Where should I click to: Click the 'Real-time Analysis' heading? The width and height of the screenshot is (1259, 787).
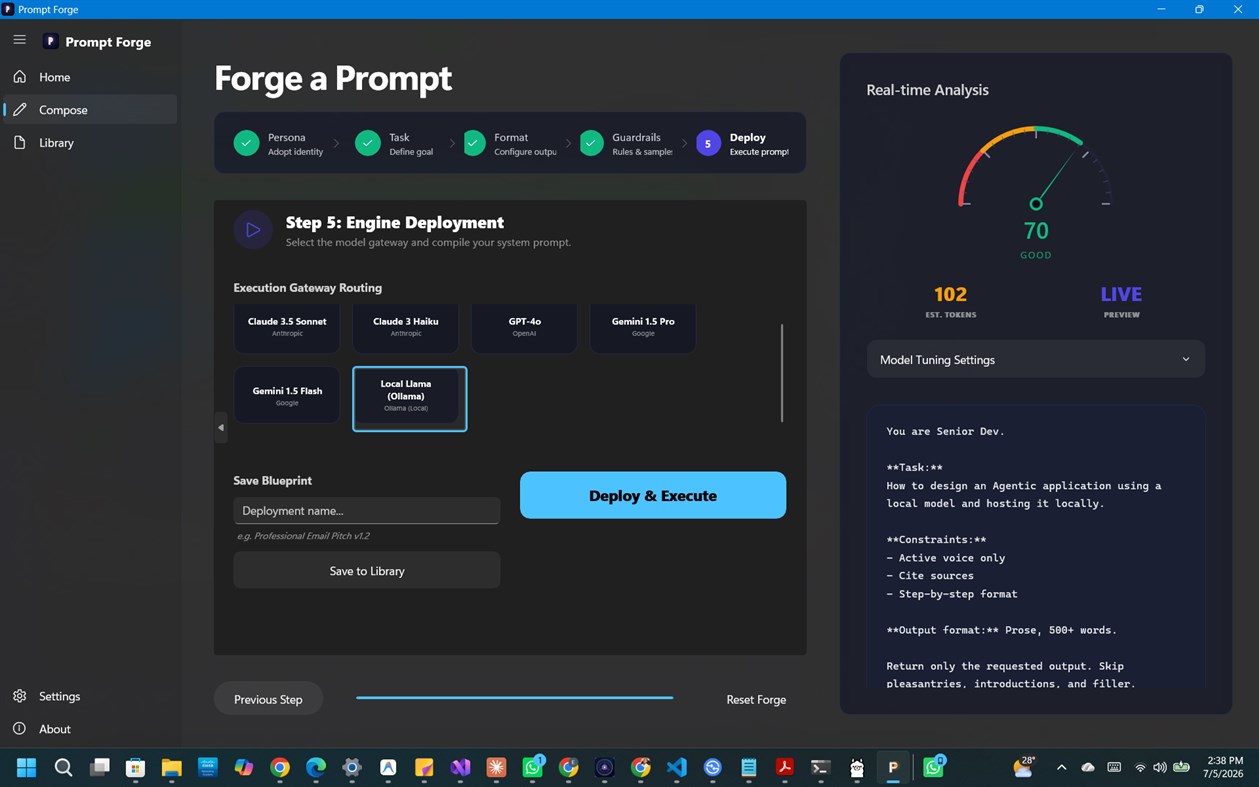point(927,90)
